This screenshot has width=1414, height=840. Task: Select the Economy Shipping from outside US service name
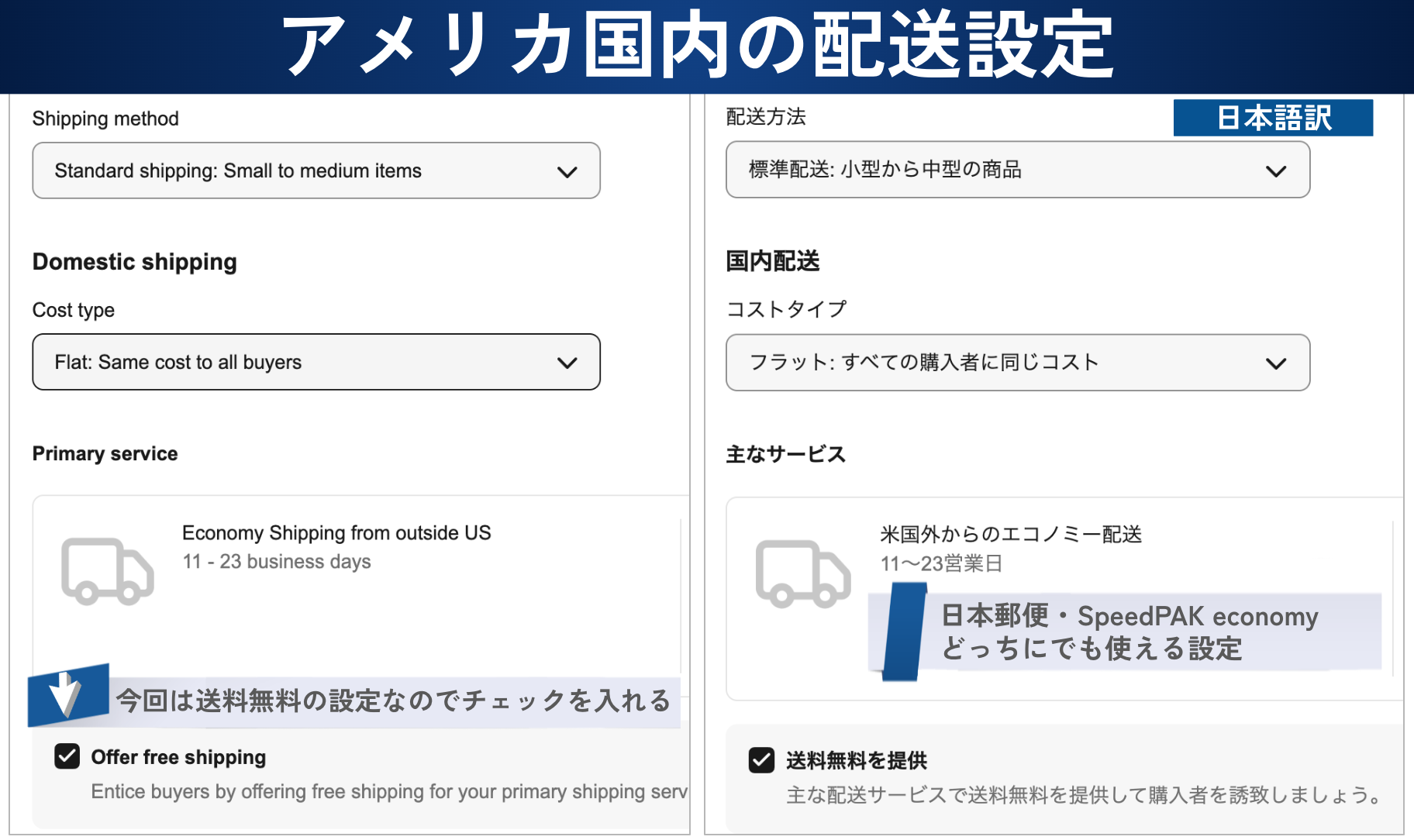[x=336, y=533]
